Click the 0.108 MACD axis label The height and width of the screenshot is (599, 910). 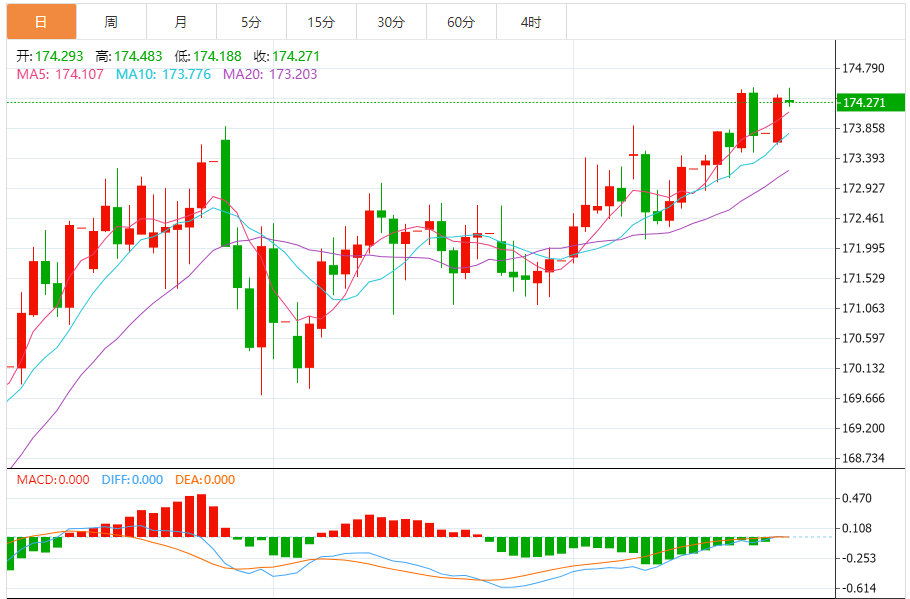click(857, 528)
